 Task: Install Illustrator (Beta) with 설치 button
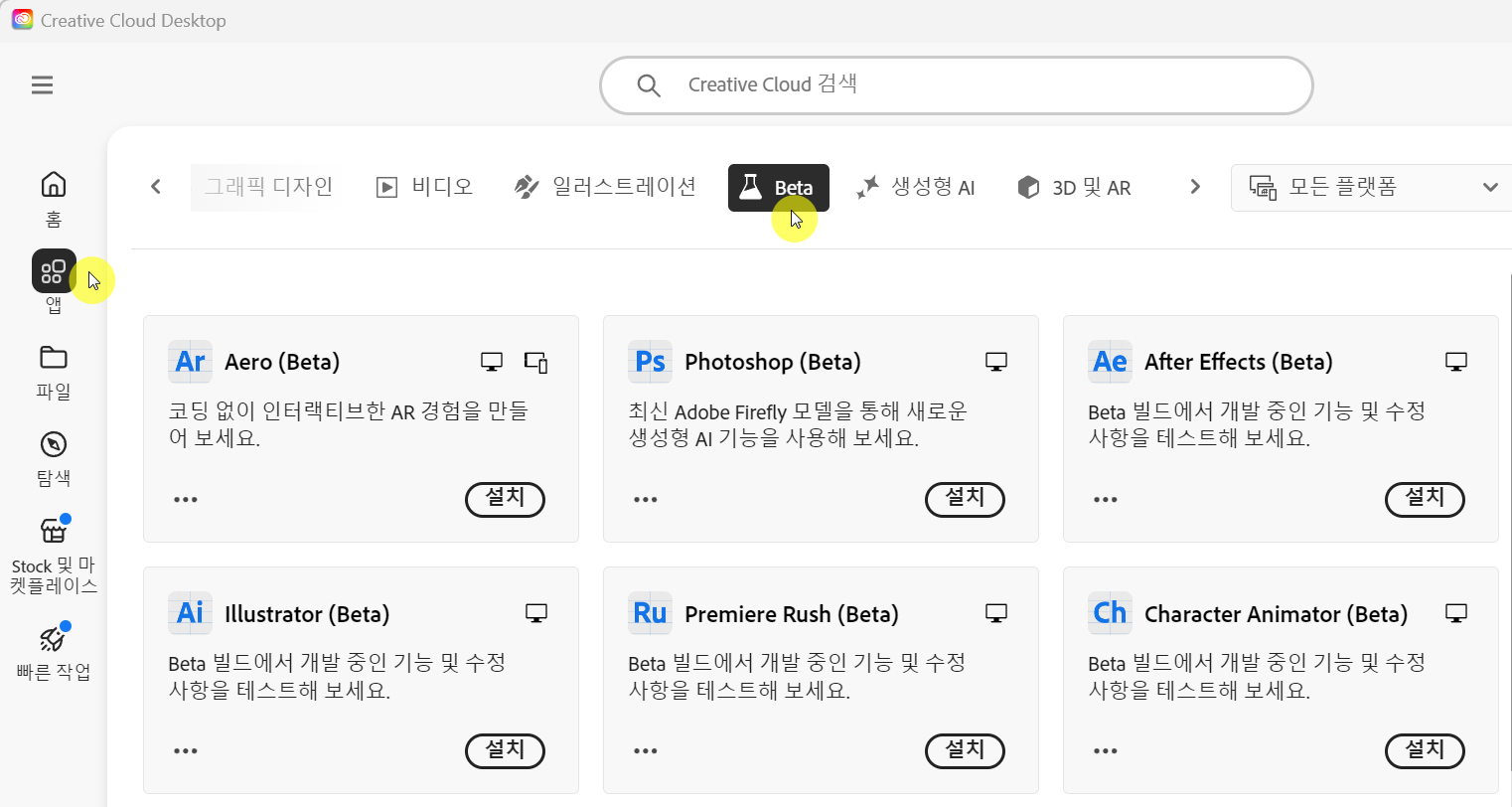click(x=505, y=750)
